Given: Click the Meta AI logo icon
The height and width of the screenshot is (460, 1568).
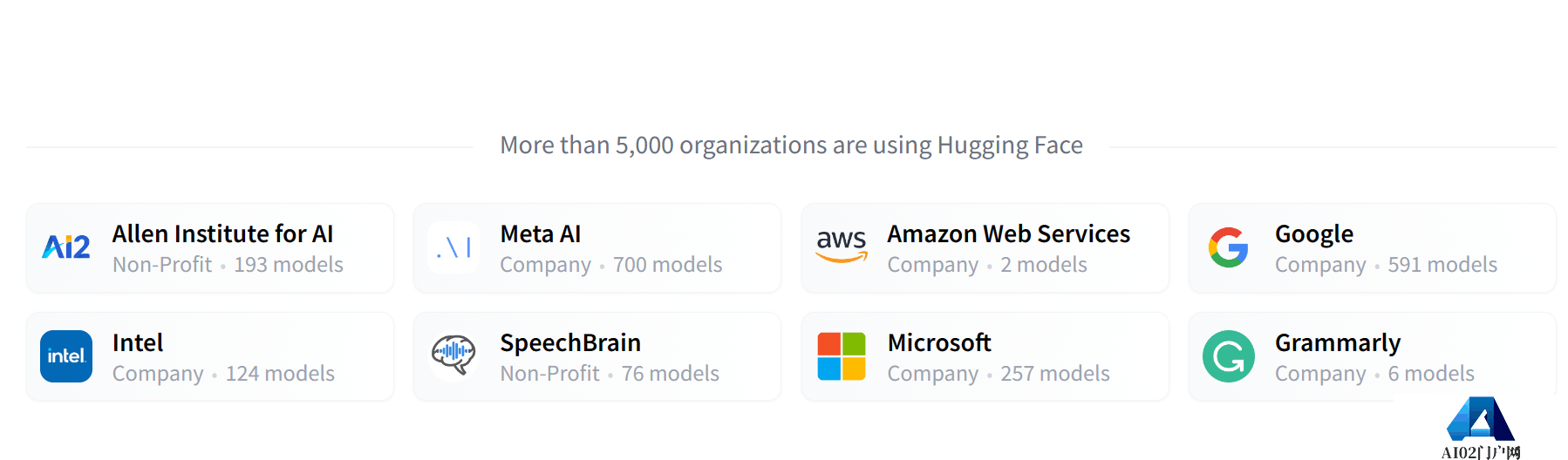Looking at the screenshot, I should point(453,247).
